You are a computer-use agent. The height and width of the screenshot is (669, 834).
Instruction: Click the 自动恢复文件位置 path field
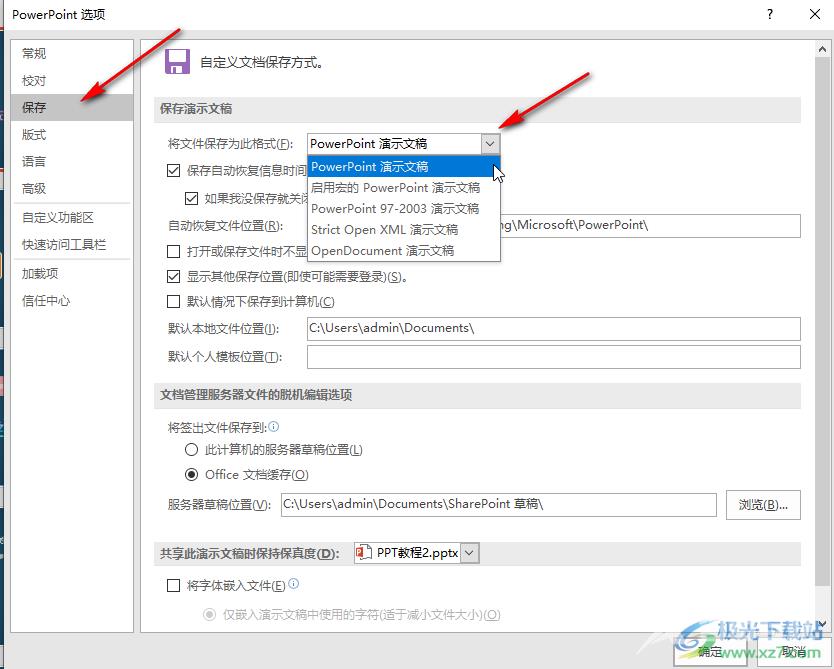pos(650,225)
